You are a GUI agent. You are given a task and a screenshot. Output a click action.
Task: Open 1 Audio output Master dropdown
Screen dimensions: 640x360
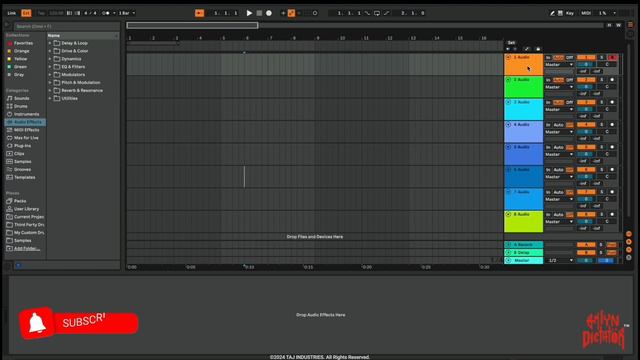pos(559,65)
